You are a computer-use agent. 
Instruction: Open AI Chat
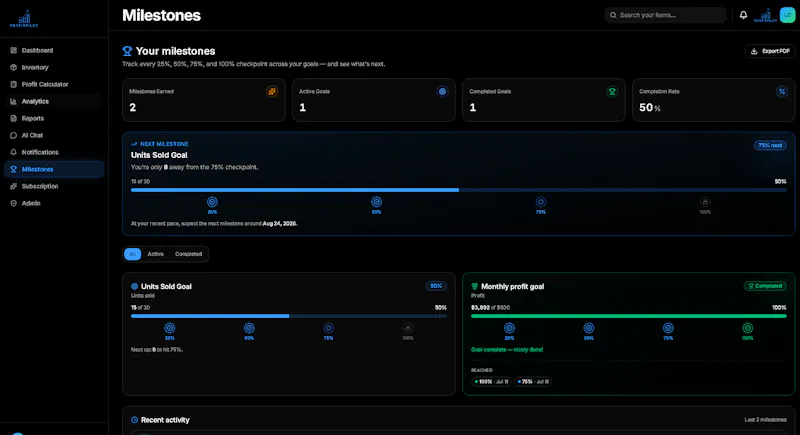point(54,135)
